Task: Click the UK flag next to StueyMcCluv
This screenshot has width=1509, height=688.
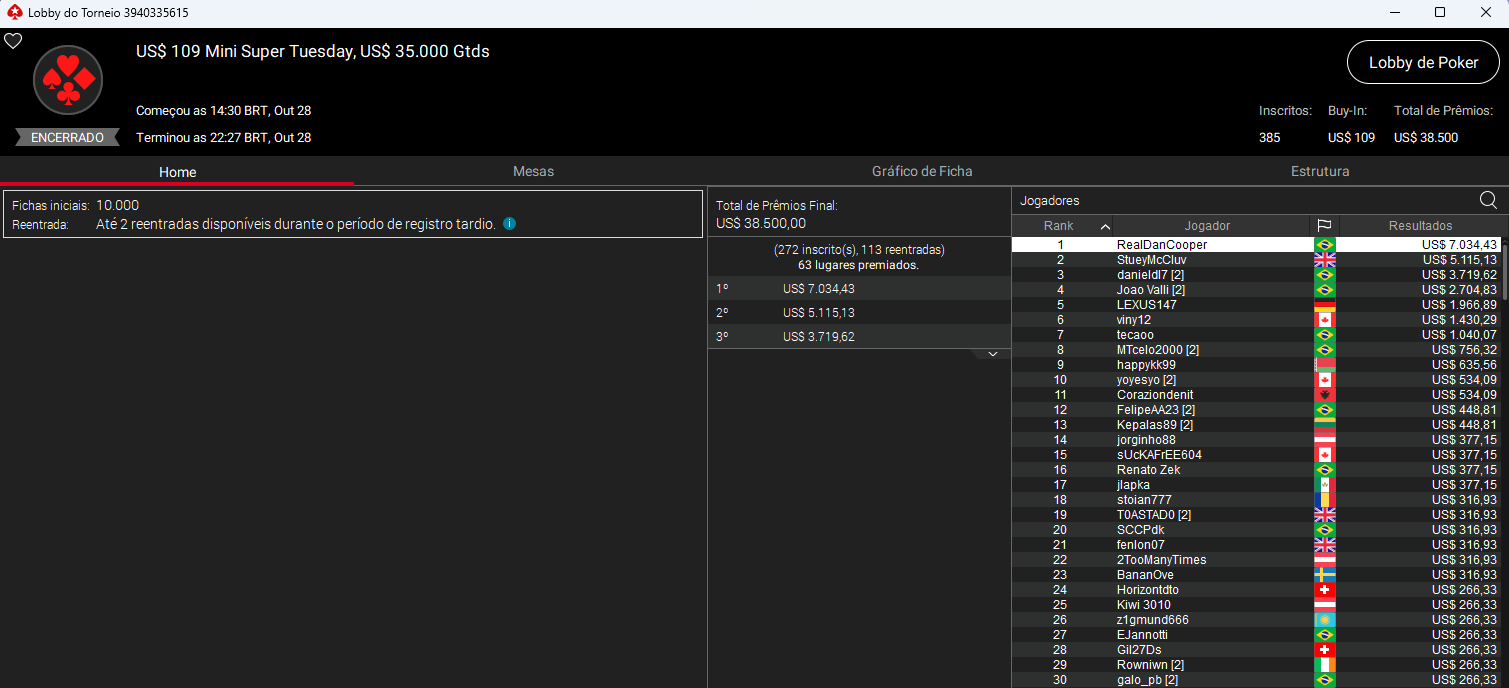Action: (x=1324, y=260)
